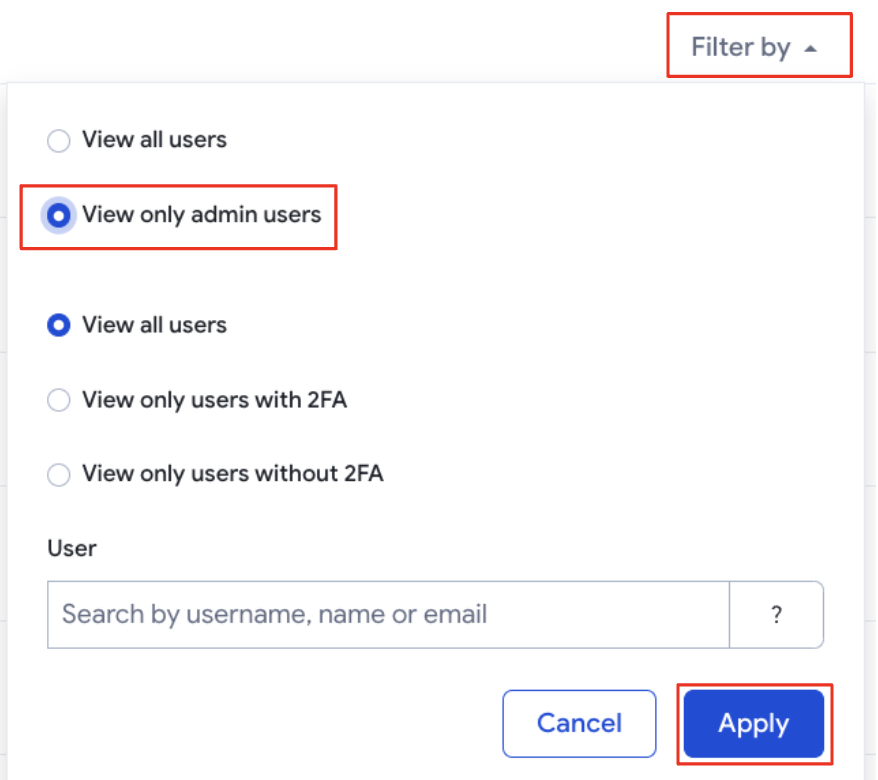This screenshot has height=780, width=878.
Task: Click the Filter by text label
Action: pos(741,47)
